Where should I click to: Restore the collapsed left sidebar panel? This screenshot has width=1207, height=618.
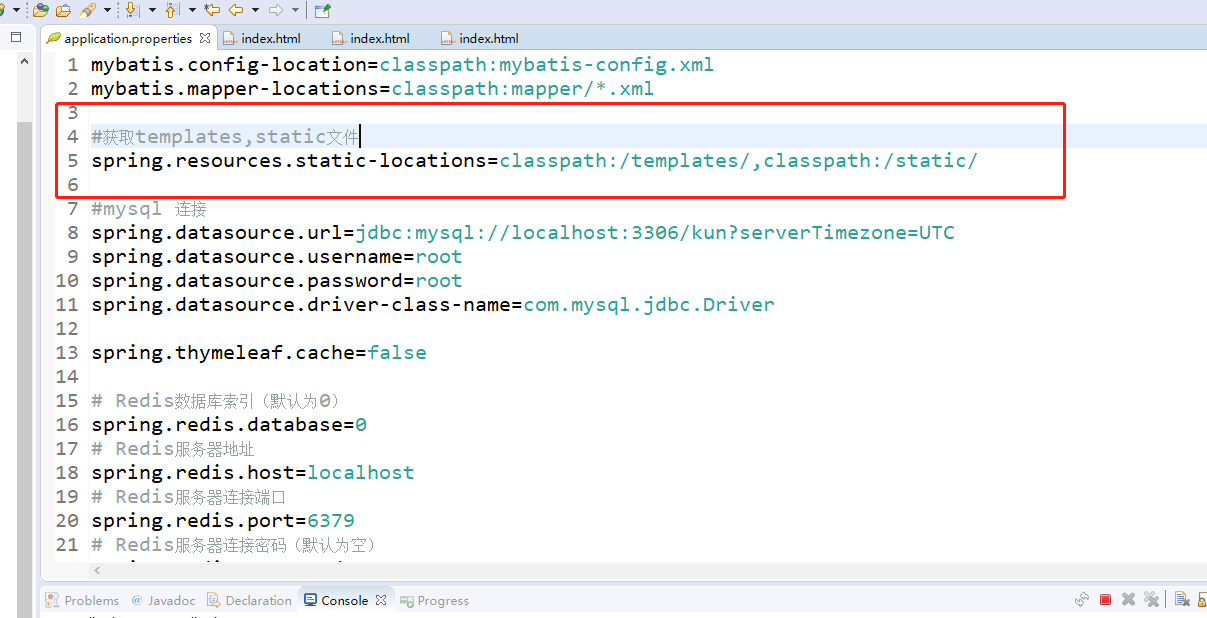(x=14, y=36)
